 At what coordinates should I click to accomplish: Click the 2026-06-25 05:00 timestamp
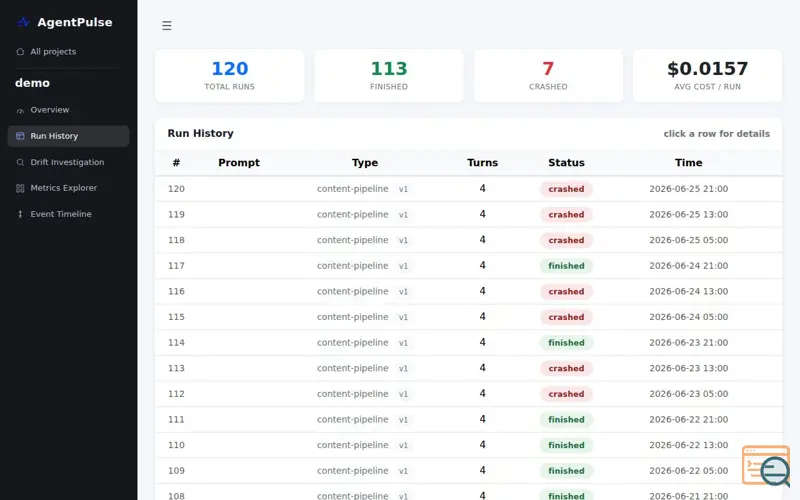point(688,240)
